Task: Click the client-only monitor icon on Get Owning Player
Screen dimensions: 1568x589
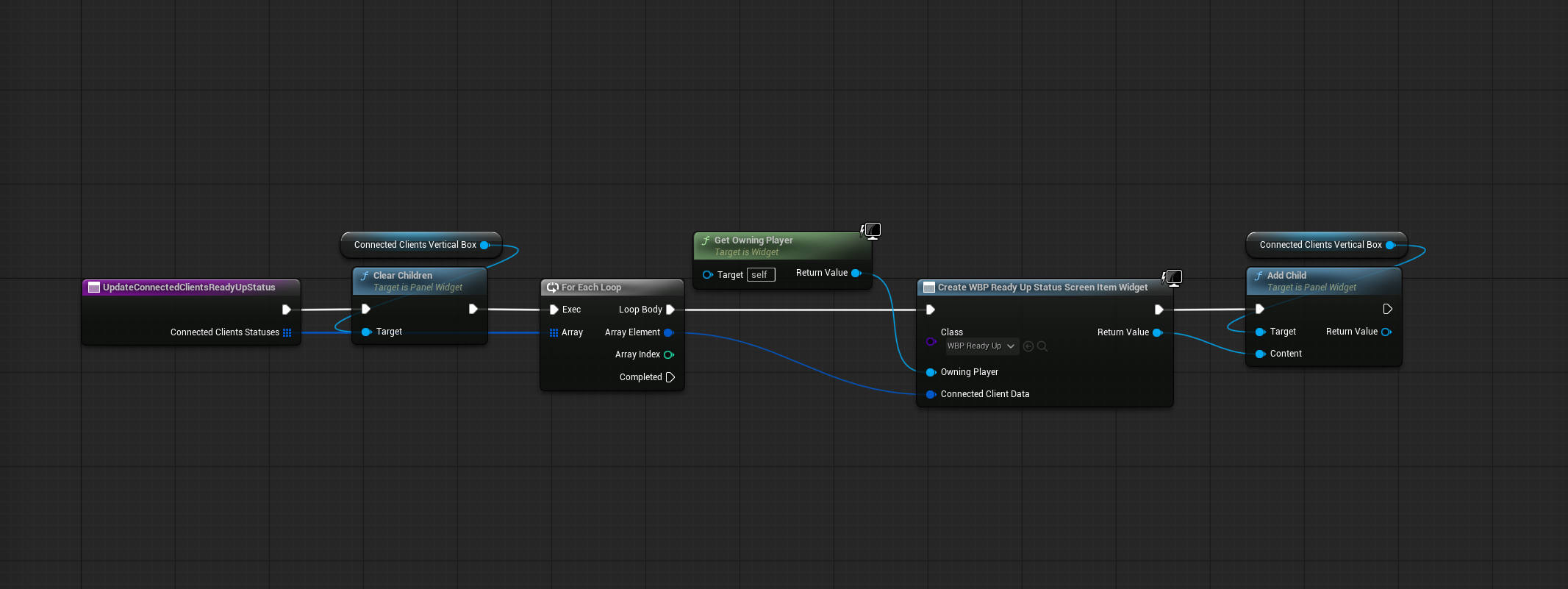Action: click(x=872, y=231)
